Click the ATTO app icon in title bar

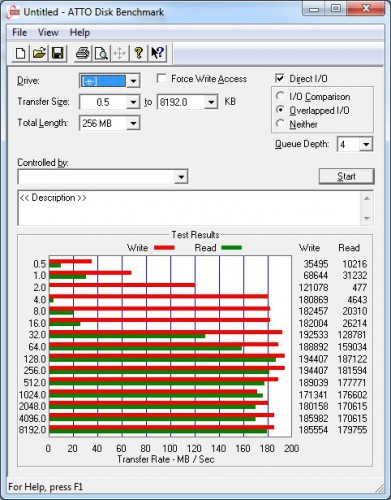13,12
